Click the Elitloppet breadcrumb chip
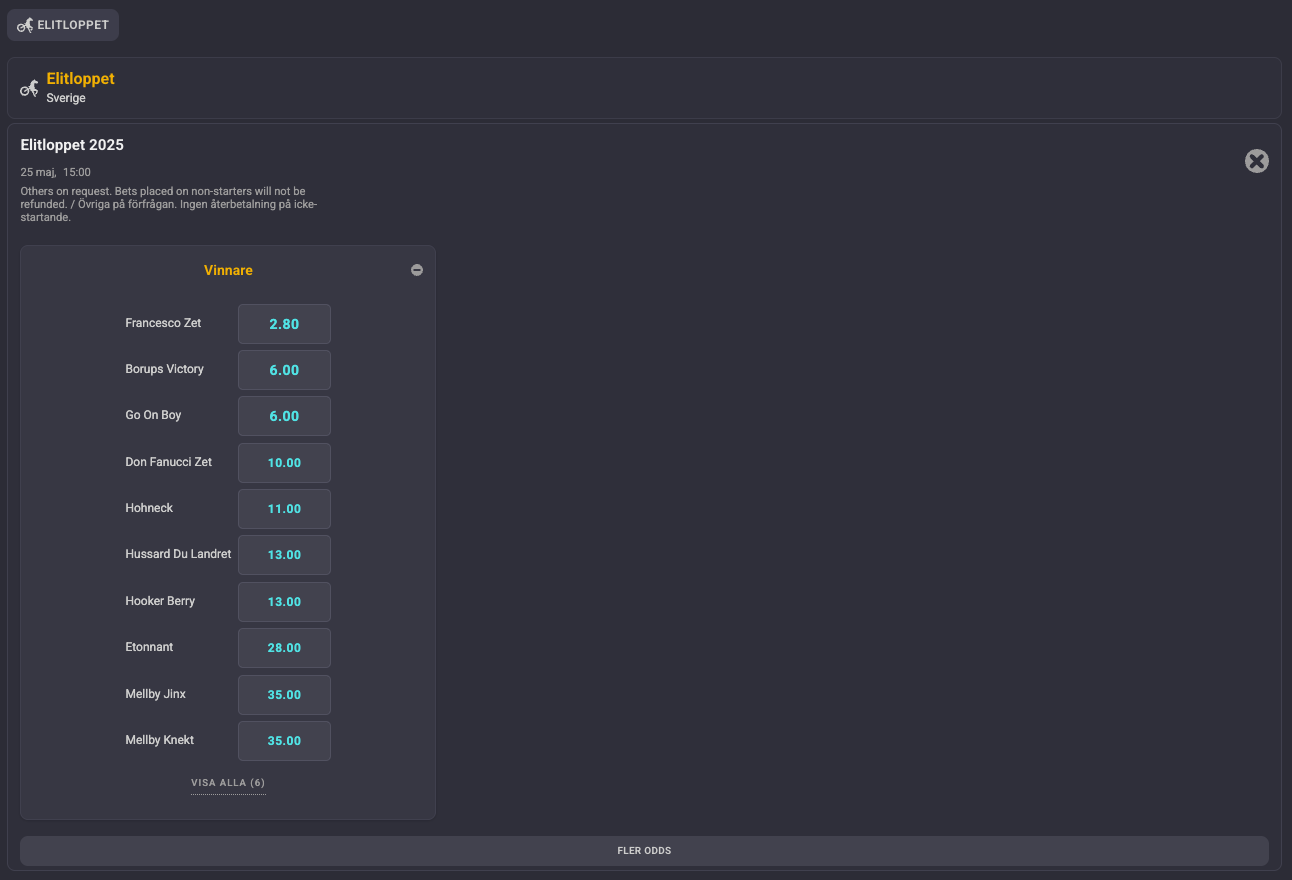The height and width of the screenshot is (880, 1292). tap(63, 25)
